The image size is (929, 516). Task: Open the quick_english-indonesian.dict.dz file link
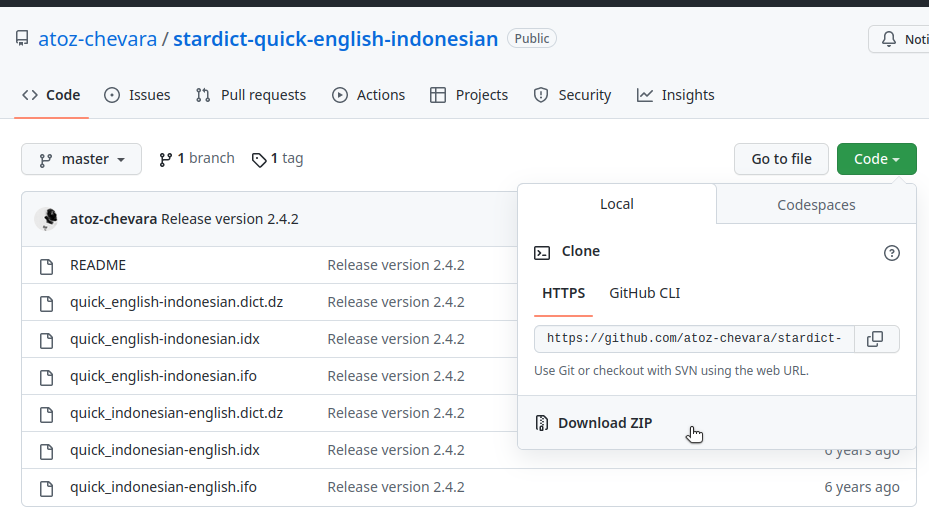pos(176,302)
